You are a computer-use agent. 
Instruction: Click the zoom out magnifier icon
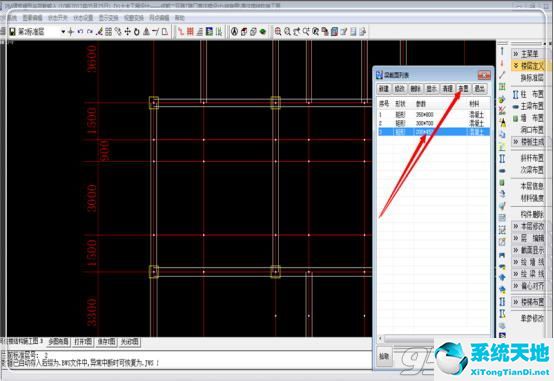point(288,32)
